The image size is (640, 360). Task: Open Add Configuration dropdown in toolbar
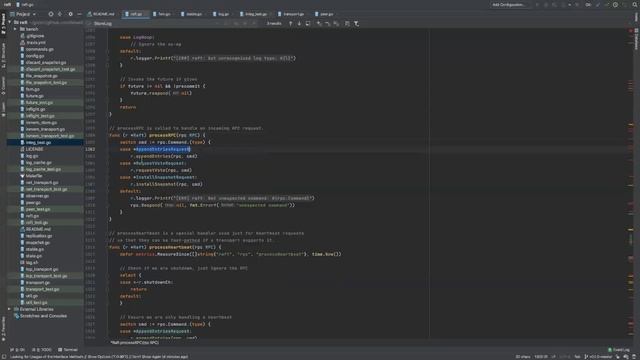coord(509,5)
